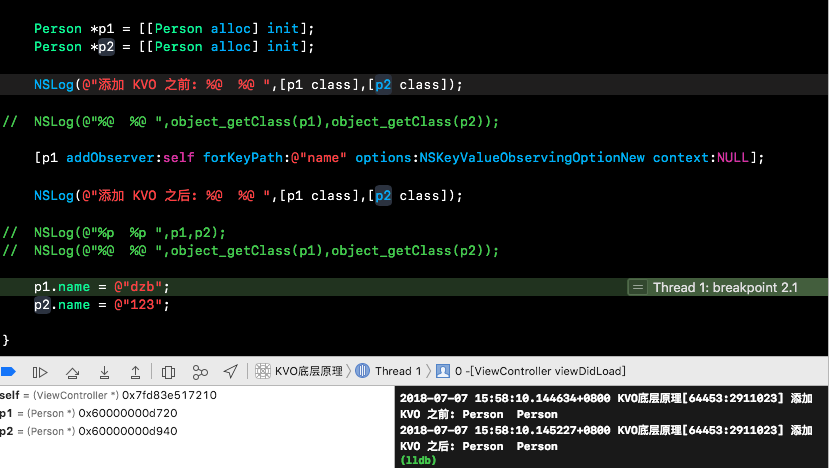Click NSLog in the '添加 KVO 之前' line
The width and height of the screenshot is (829, 468).
53,85
